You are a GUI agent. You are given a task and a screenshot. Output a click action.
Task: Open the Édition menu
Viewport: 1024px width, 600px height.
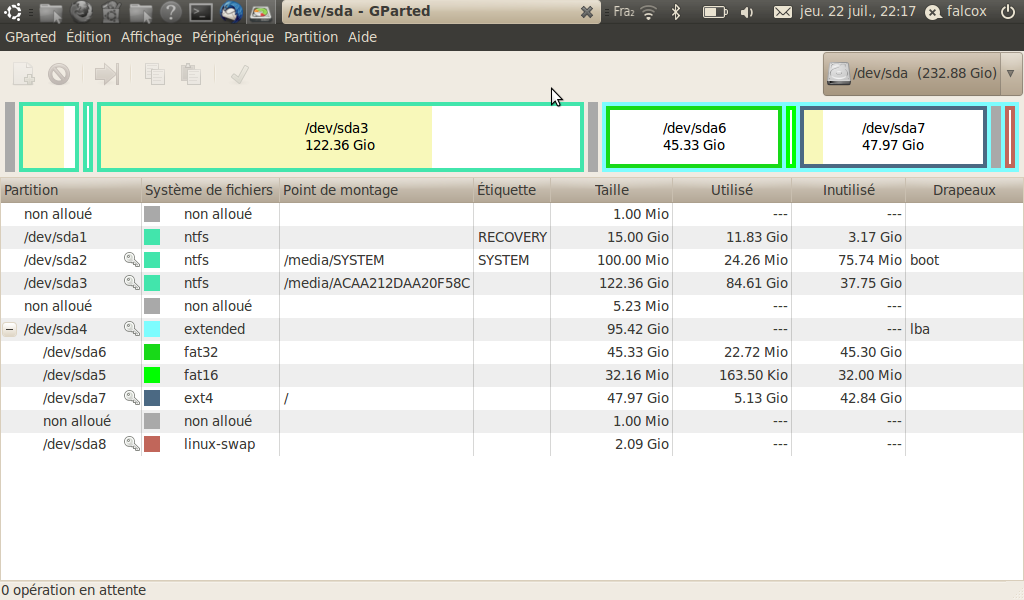tap(88, 37)
